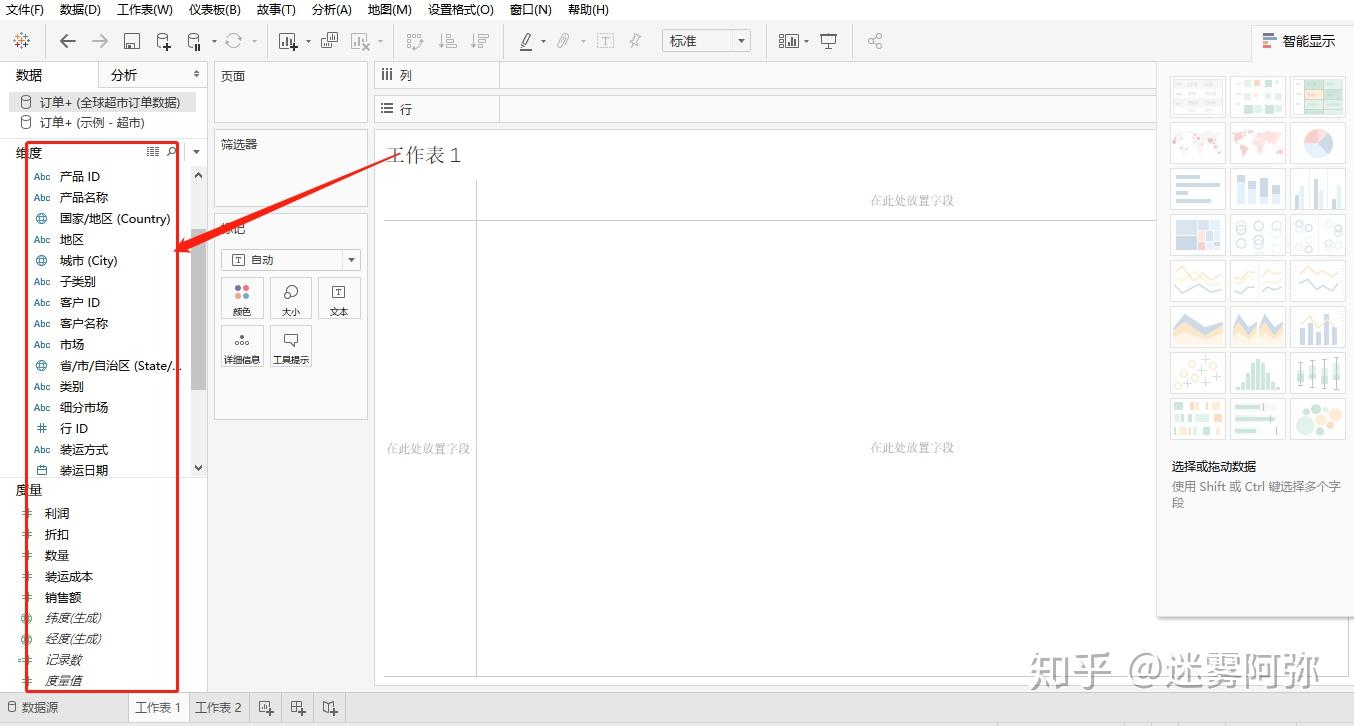Select the packed bubbles thumbnail in 智能显示
1354x726 pixels.
click(x=1318, y=419)
